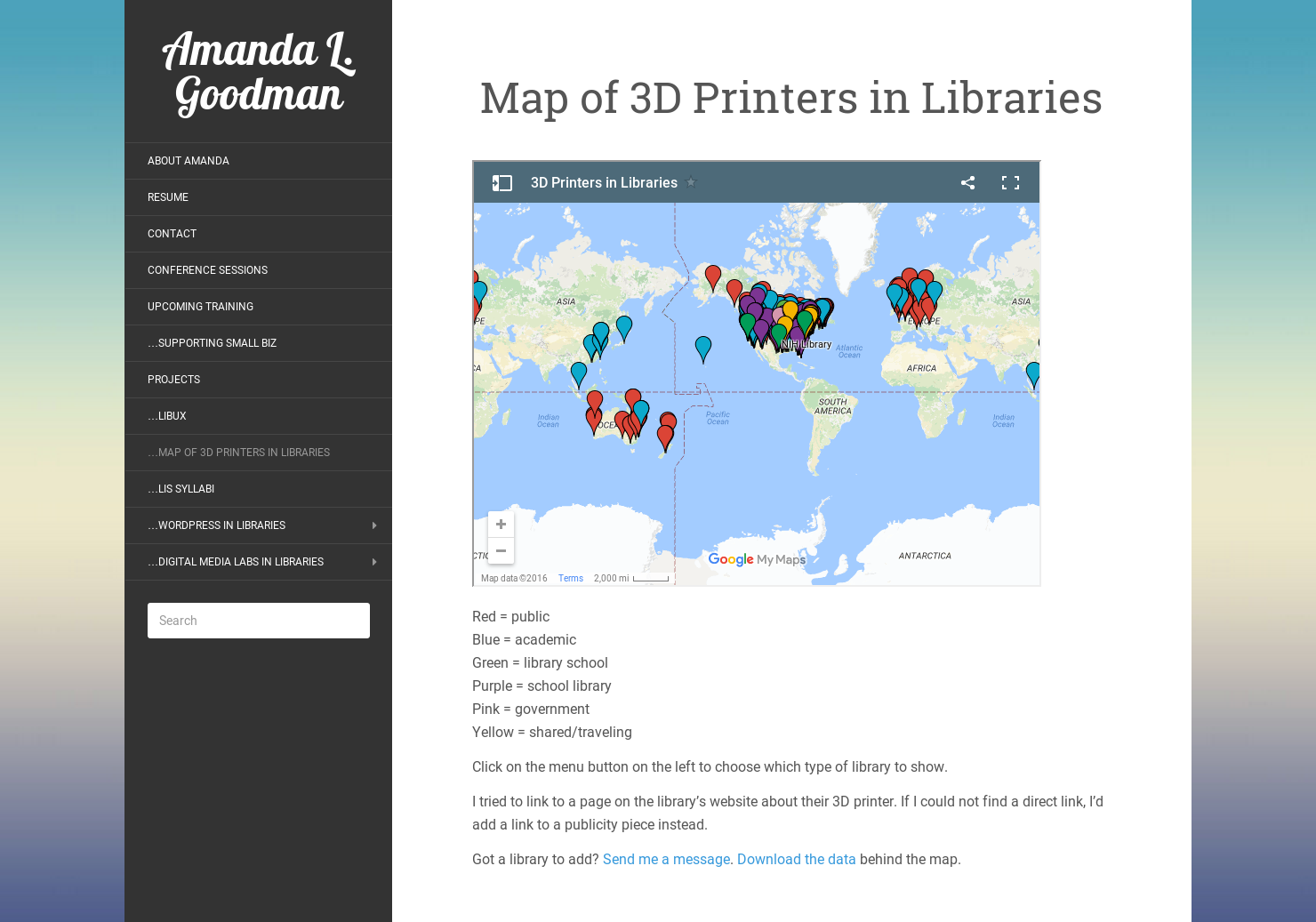This screenshot has height=922, width=1316.
Task: View Upcoming Training sessions
Action: [x=200, y=307]
